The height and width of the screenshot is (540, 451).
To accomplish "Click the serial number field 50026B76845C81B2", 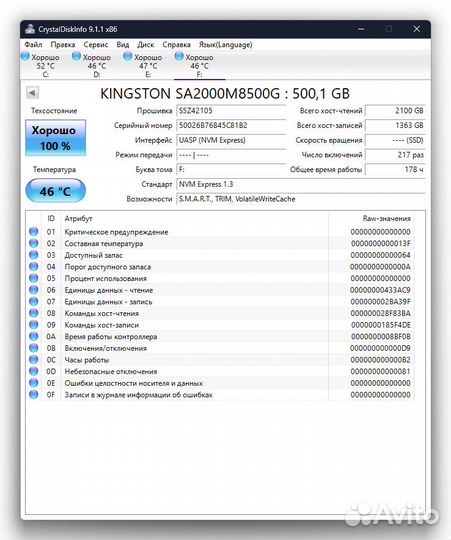I will click(231, 125).
